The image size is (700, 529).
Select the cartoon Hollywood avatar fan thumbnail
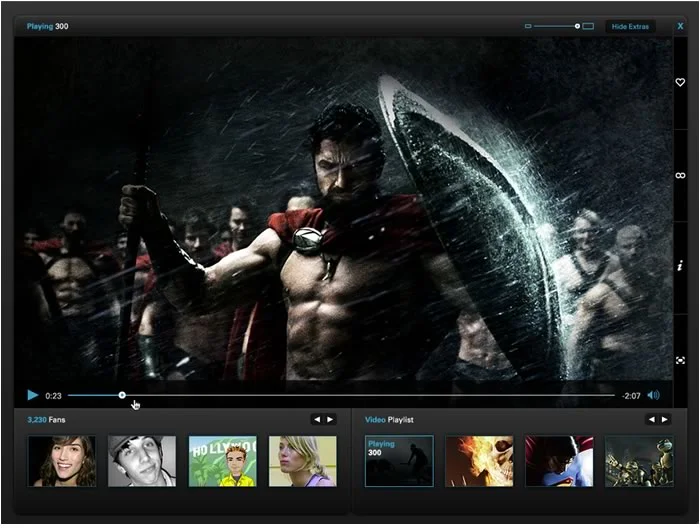tap(222, 461)
